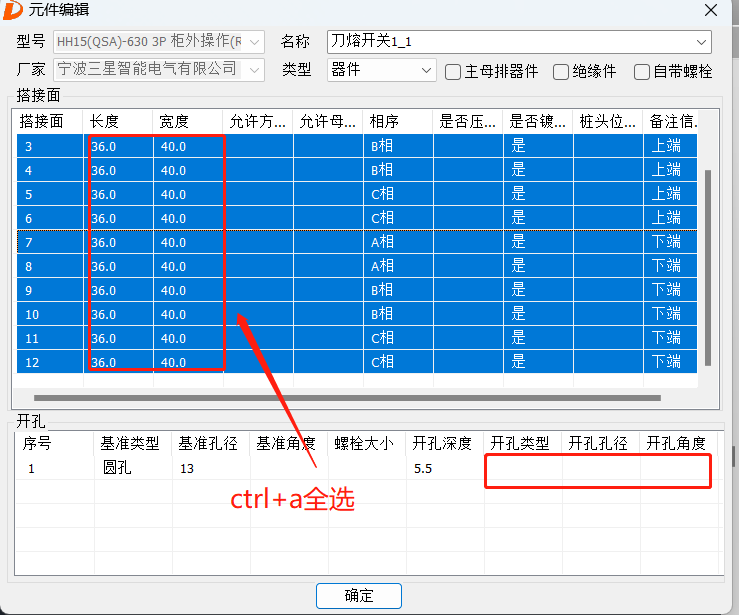Click the 是否镀... column header
739x615 pixels.
(x=537, y=122)
